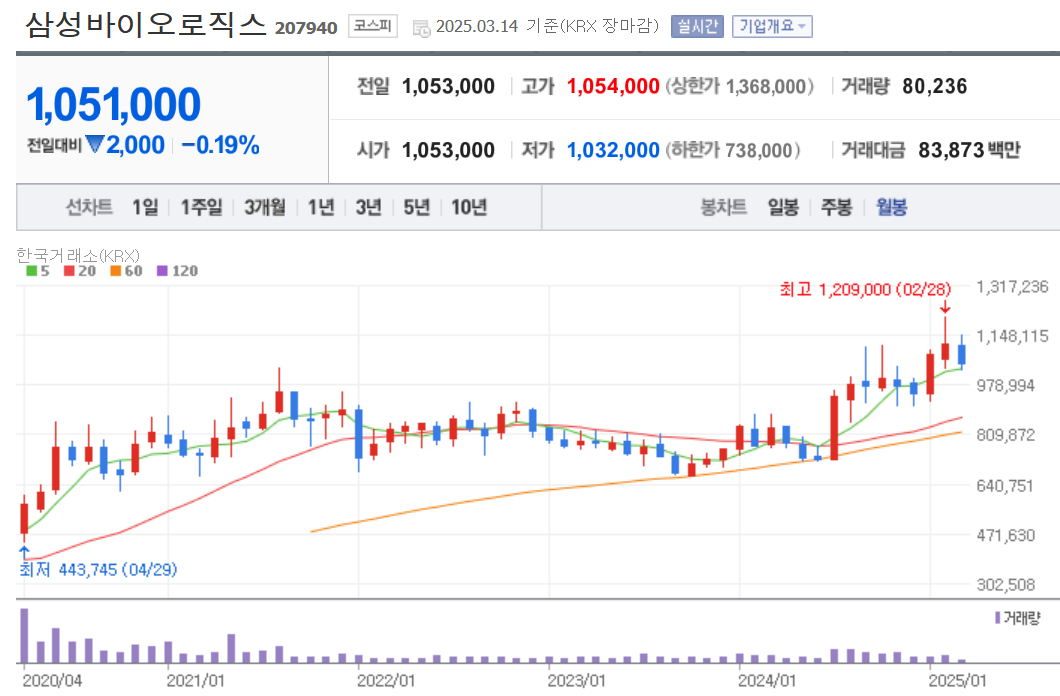Click the 1,317,236 y-axis price label
This screenshot has height=696, width=1060.
click(1012, 287)
